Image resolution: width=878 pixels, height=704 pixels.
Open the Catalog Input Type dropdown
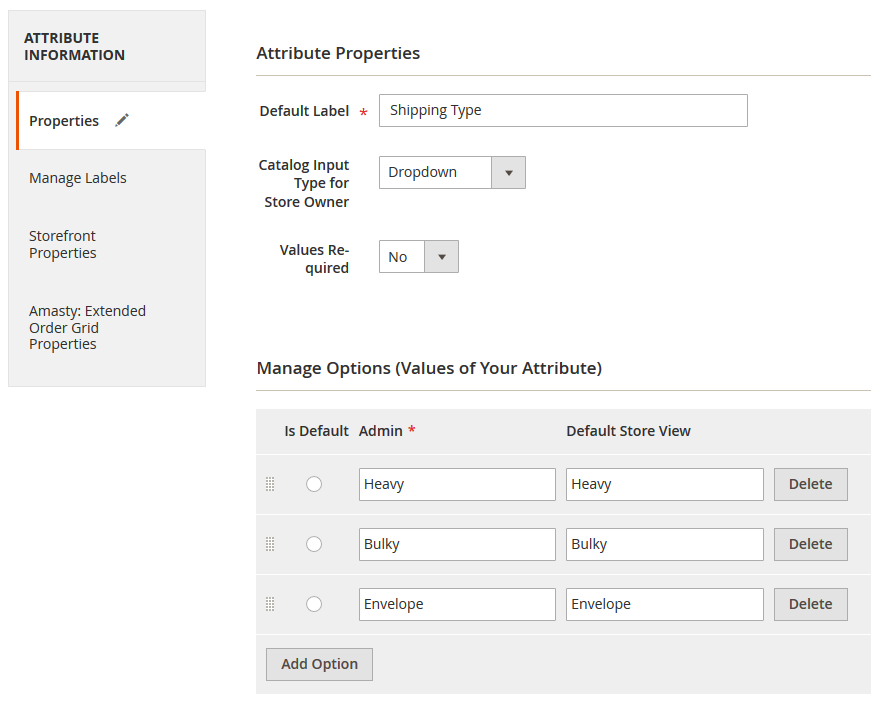pyautogui.click(x=452, y=172)
